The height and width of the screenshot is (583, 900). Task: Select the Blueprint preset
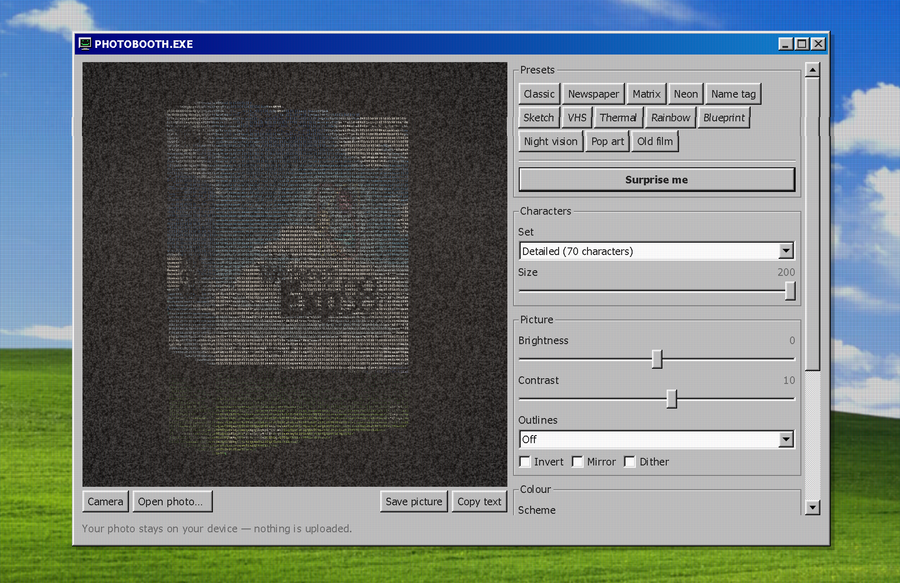coord(724,118)
